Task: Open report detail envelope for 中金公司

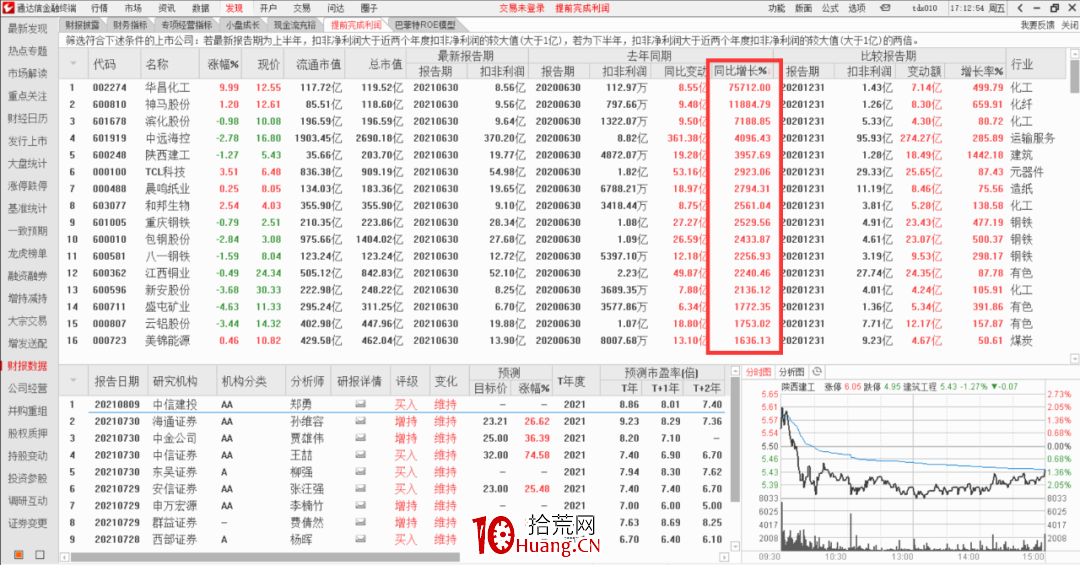Action: (360, 438)
